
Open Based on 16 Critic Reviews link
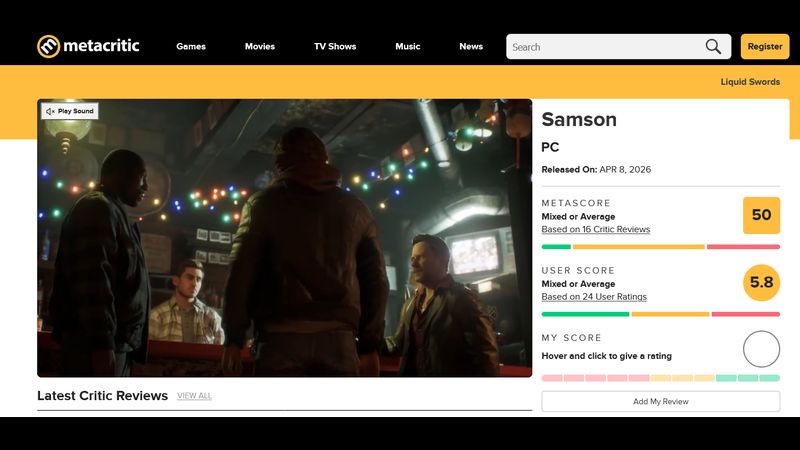[x=595, y=230]
